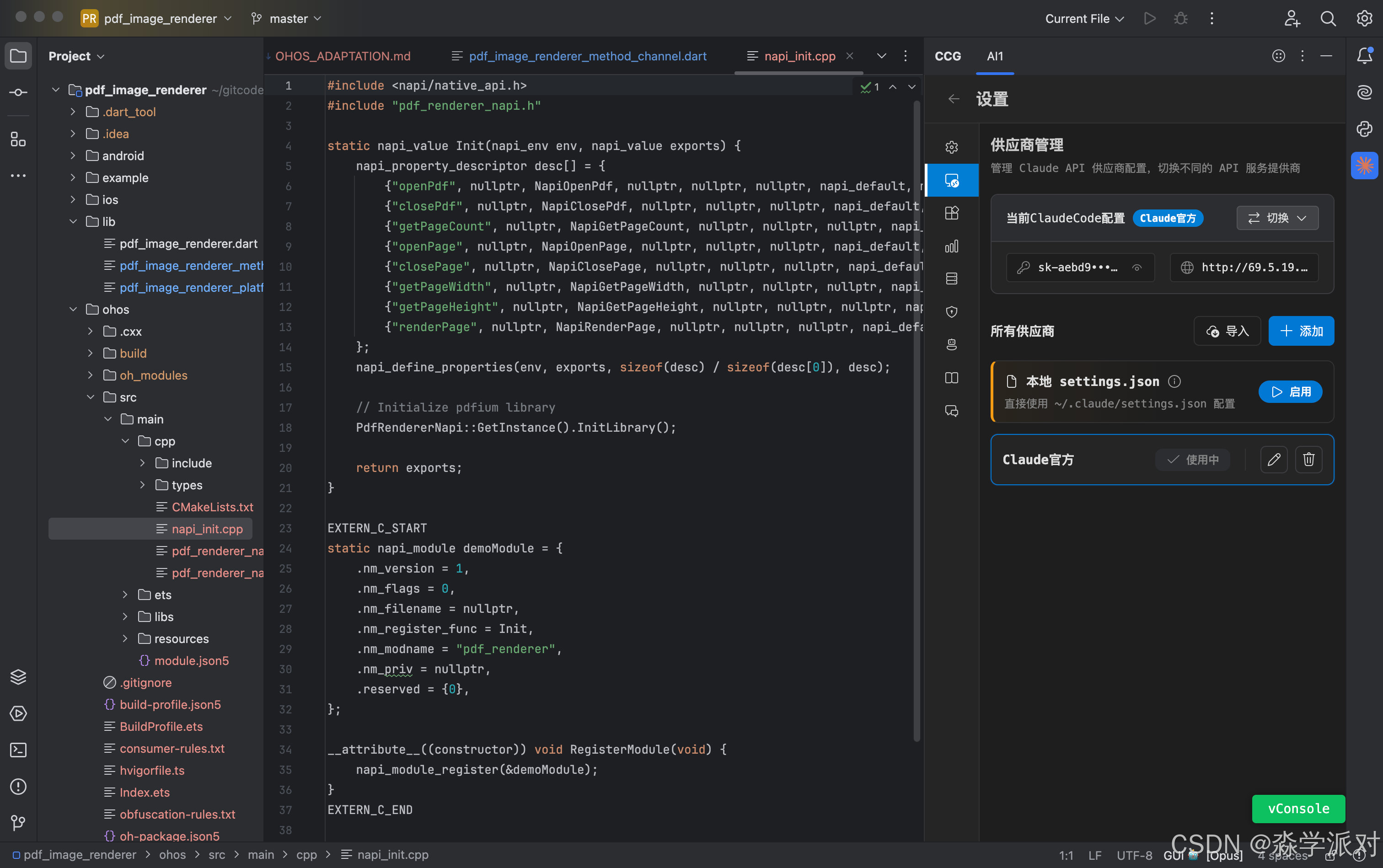Click the 导入 import button
1383x868 pixels.
1227,331
